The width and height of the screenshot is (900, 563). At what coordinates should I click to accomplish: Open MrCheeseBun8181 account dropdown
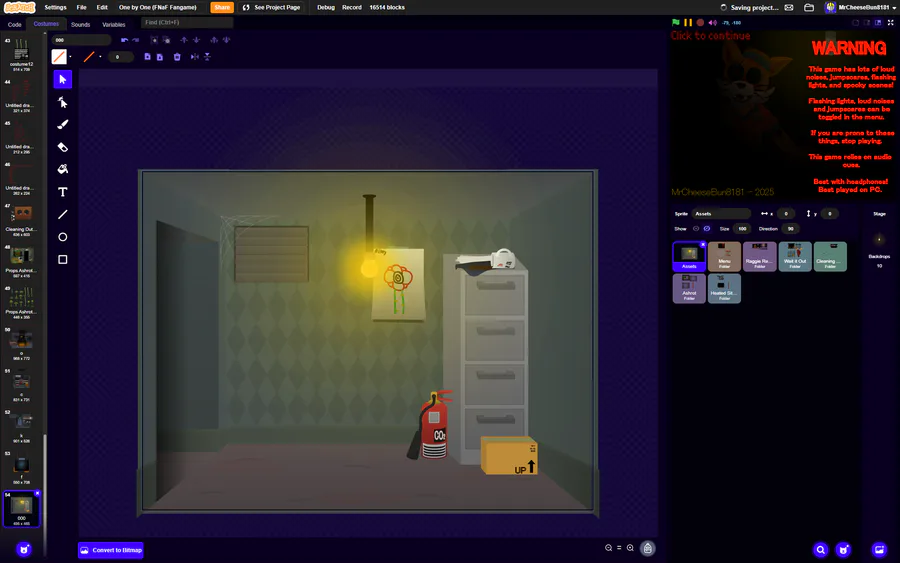(x=860, y=7)
